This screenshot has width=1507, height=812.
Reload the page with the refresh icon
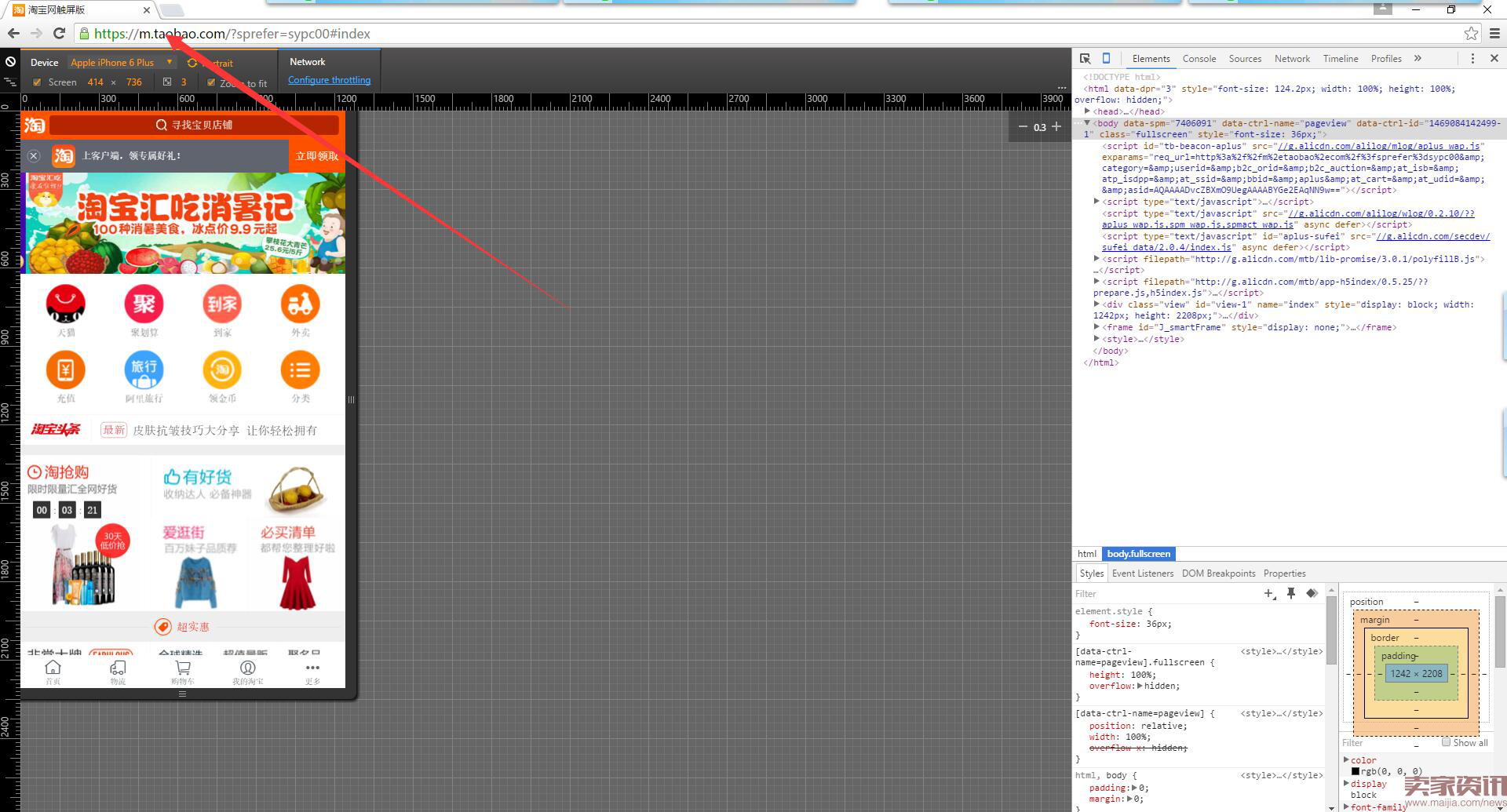click(x=59, y=33)
